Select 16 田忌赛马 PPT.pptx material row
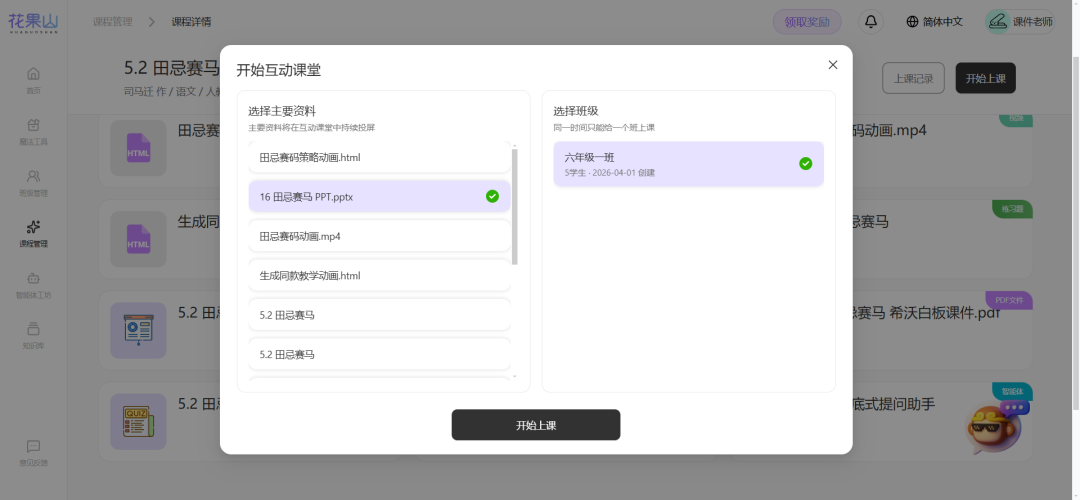The height and width of the screenshot is (500, 1080). [380, 196]
